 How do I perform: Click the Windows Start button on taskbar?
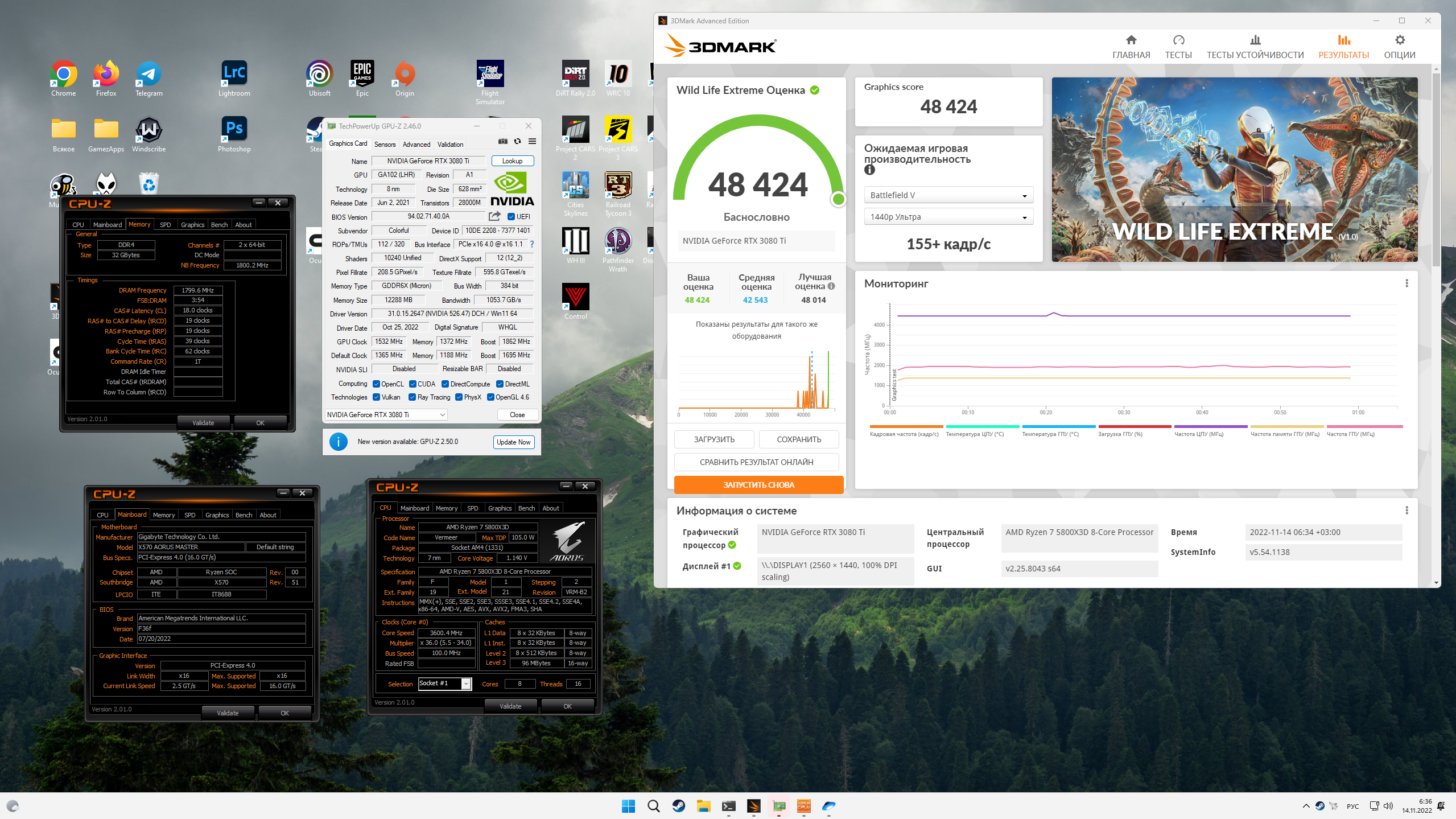(628, 806)
